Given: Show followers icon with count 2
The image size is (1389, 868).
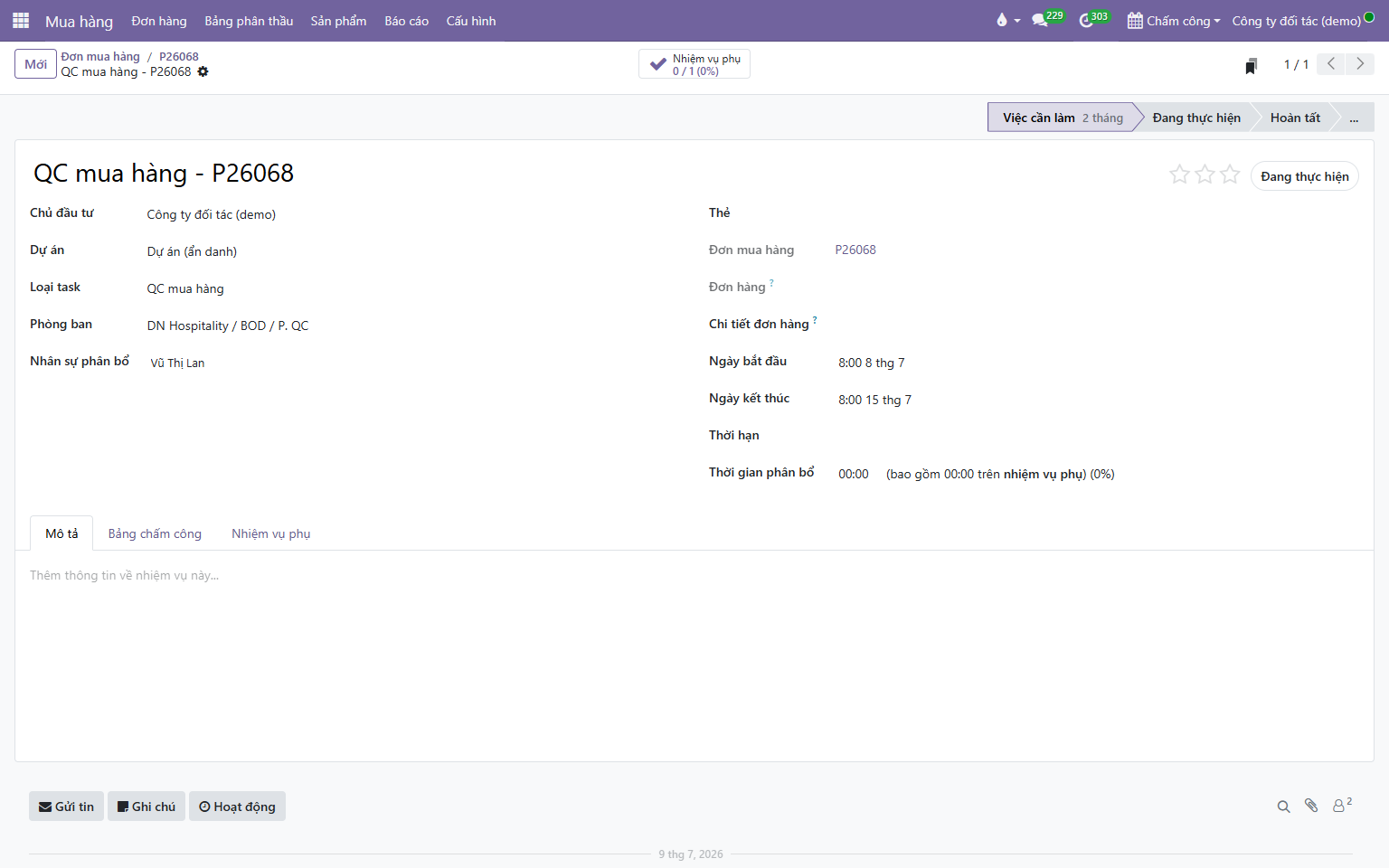Looking at the screenshot, I should click(x=1342, y=805).
